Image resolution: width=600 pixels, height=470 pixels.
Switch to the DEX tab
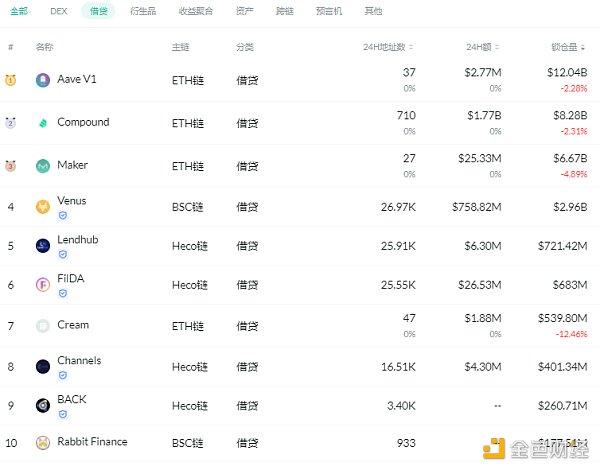coord(58,11)
